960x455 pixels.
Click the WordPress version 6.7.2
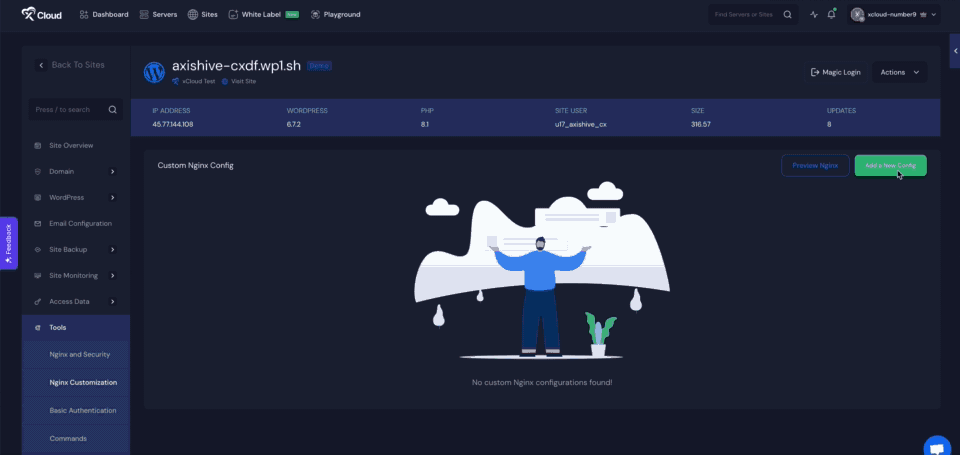(294, 124)
